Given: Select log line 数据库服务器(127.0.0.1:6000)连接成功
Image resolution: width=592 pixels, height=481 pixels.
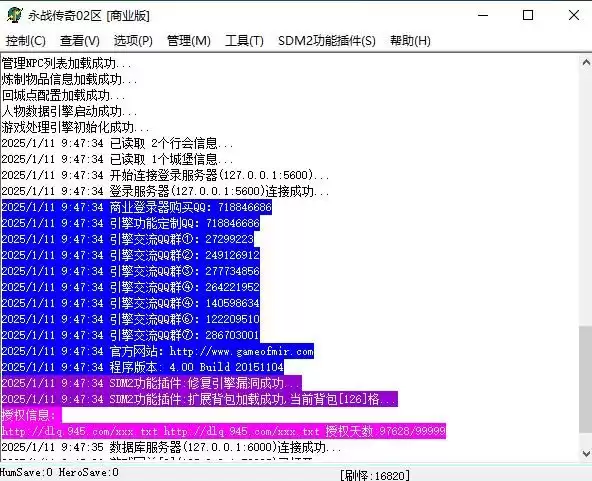Looking at the screenshot, I should pos(171,447).
